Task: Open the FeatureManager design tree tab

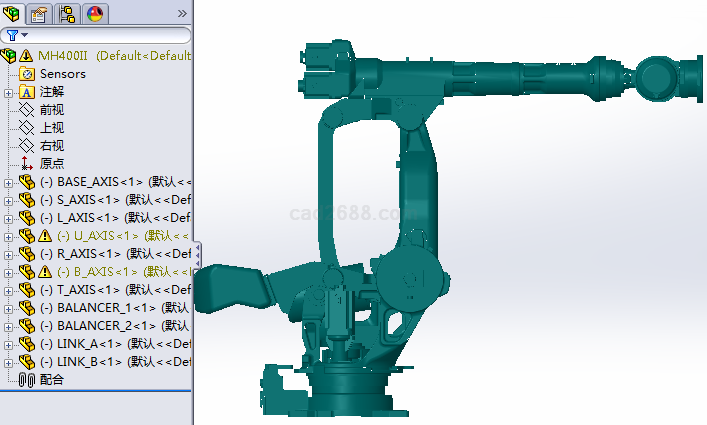Action: point(12,13)
